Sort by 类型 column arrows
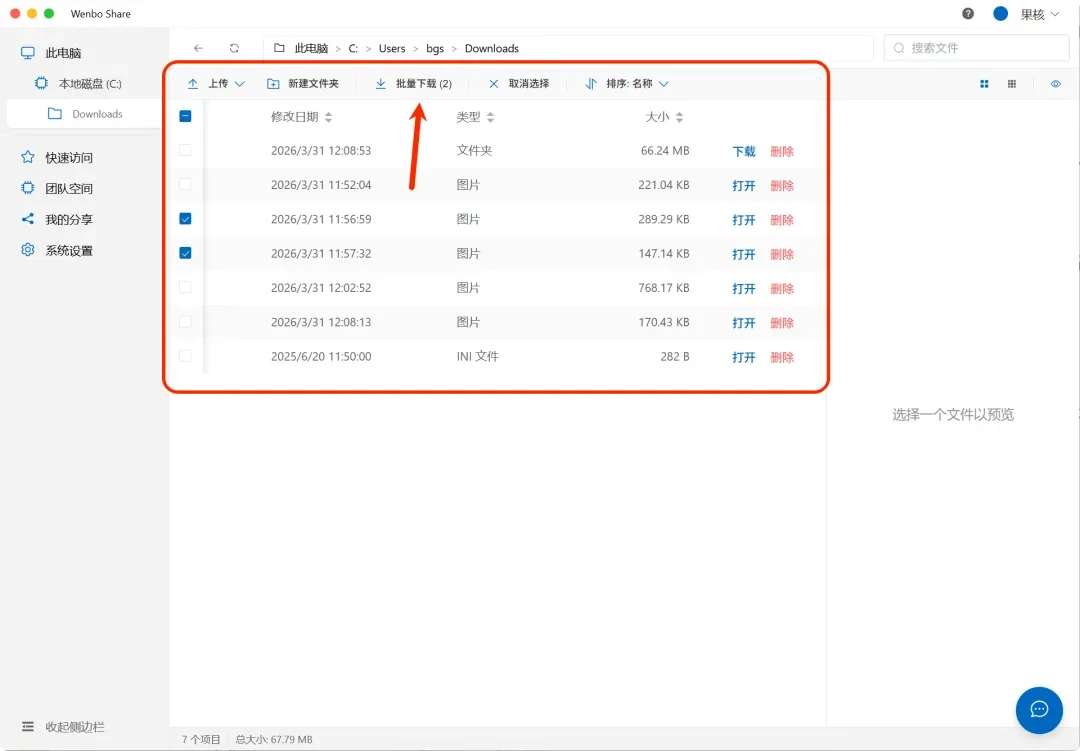Image resolution: width=1080 pixels, height=751 pixels. (490, 117)
